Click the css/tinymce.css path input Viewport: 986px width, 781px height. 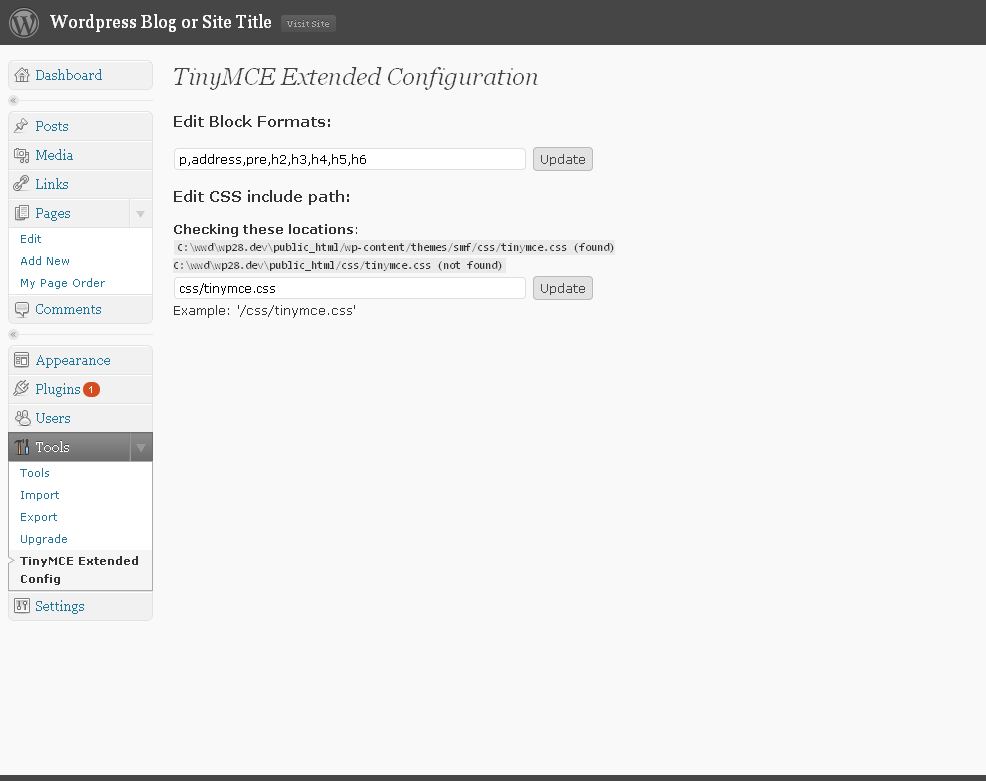point(350,288)
